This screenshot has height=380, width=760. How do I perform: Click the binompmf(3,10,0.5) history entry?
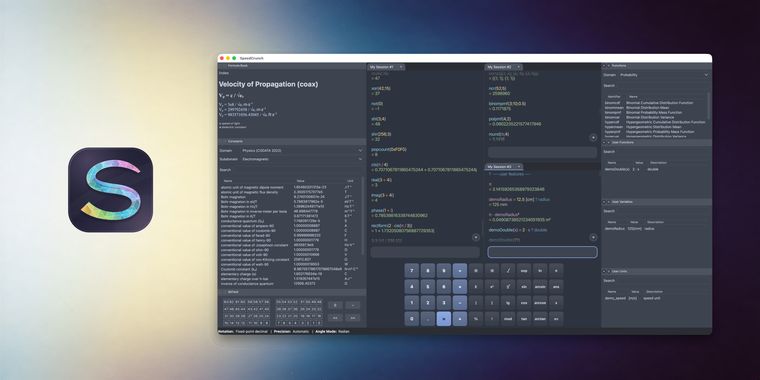coord(508,104)
